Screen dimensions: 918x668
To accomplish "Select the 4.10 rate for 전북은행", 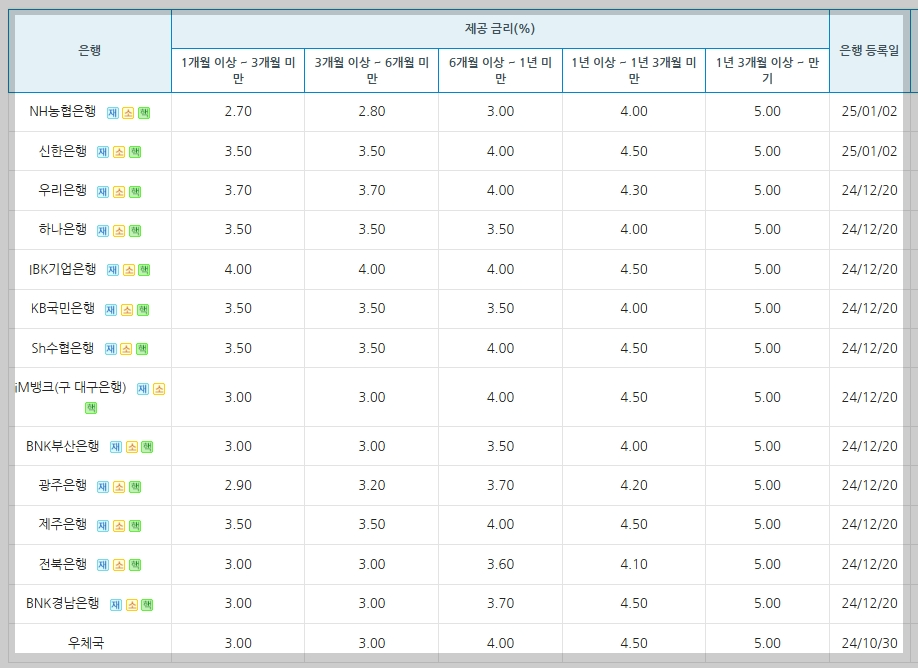I will (634, 564).
